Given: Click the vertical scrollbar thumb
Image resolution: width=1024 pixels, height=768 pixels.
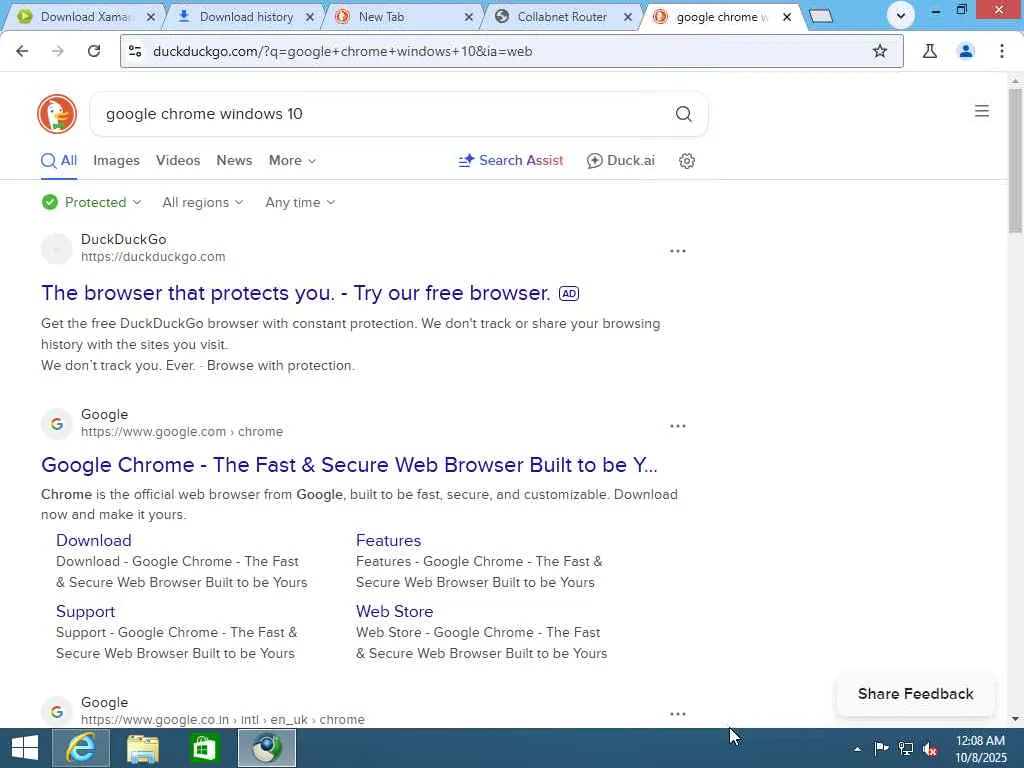Looking at the screenshot, I should pos(1015,160).
